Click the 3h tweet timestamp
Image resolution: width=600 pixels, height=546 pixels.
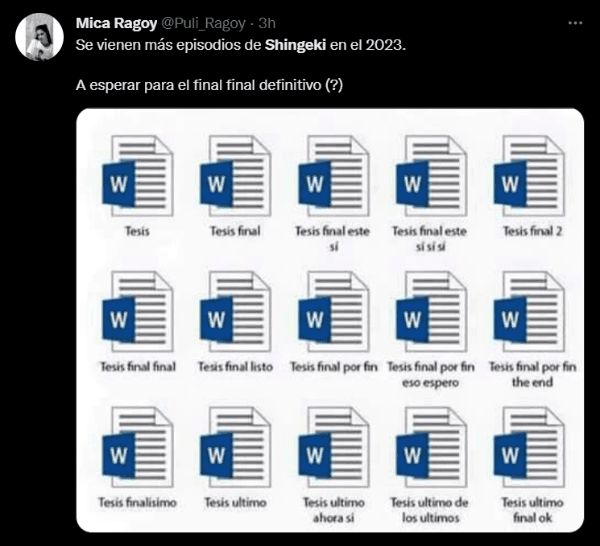[268, 22]
